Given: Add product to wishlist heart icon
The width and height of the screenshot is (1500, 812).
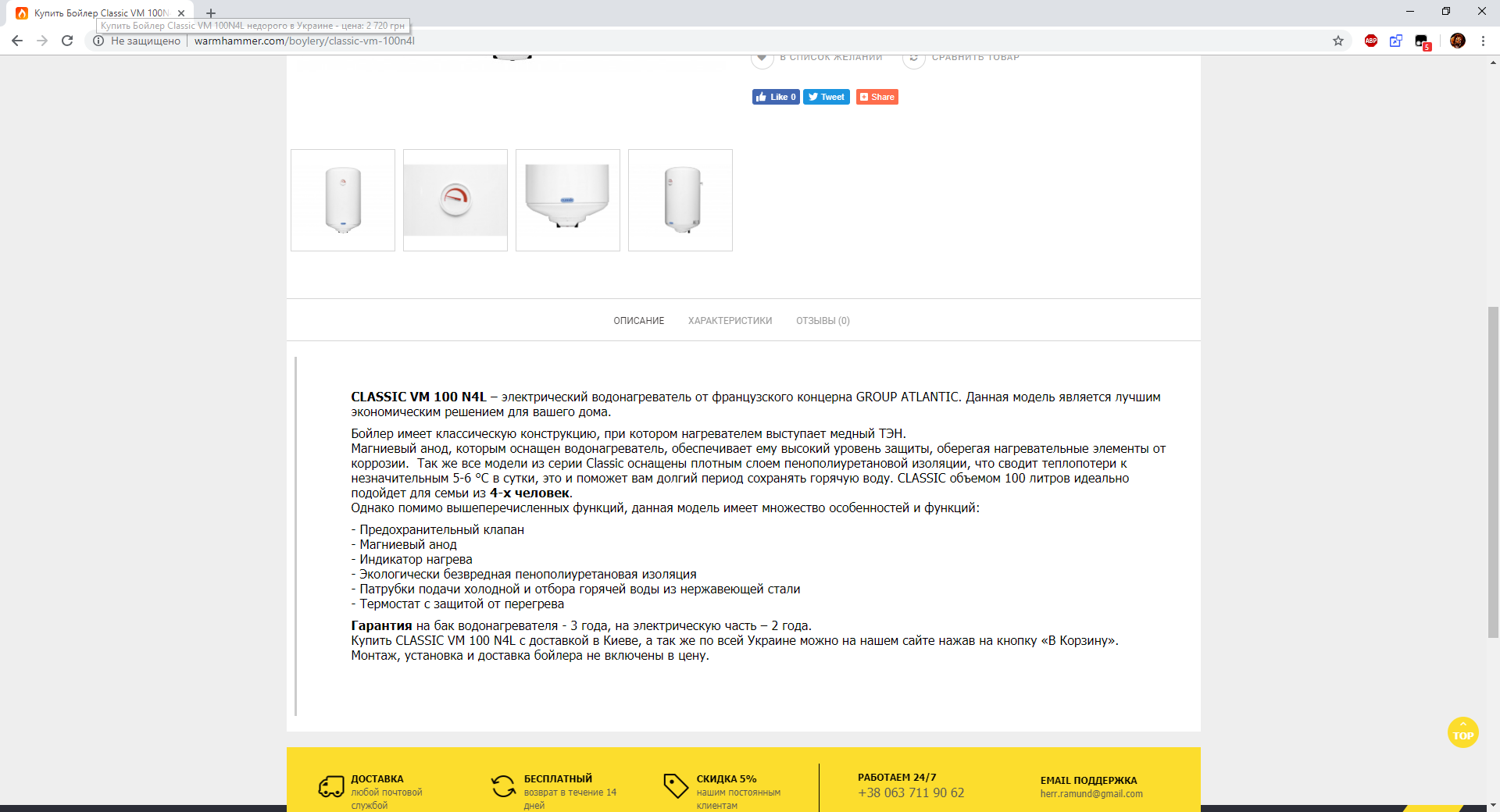Looking at the screenshot, I should (762, 59).
